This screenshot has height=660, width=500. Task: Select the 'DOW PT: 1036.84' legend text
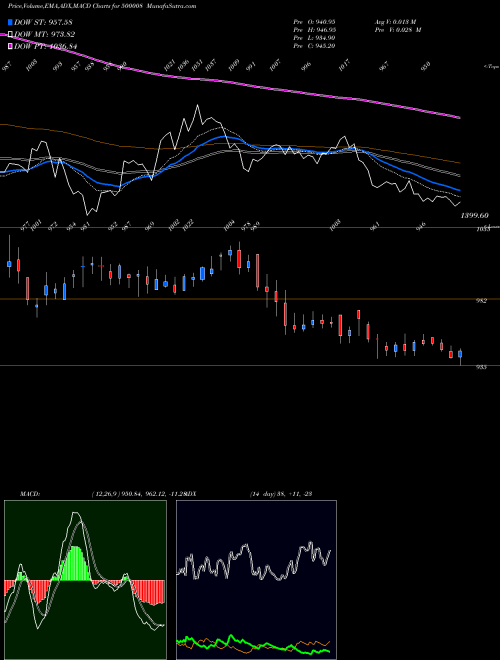[45, 46]
